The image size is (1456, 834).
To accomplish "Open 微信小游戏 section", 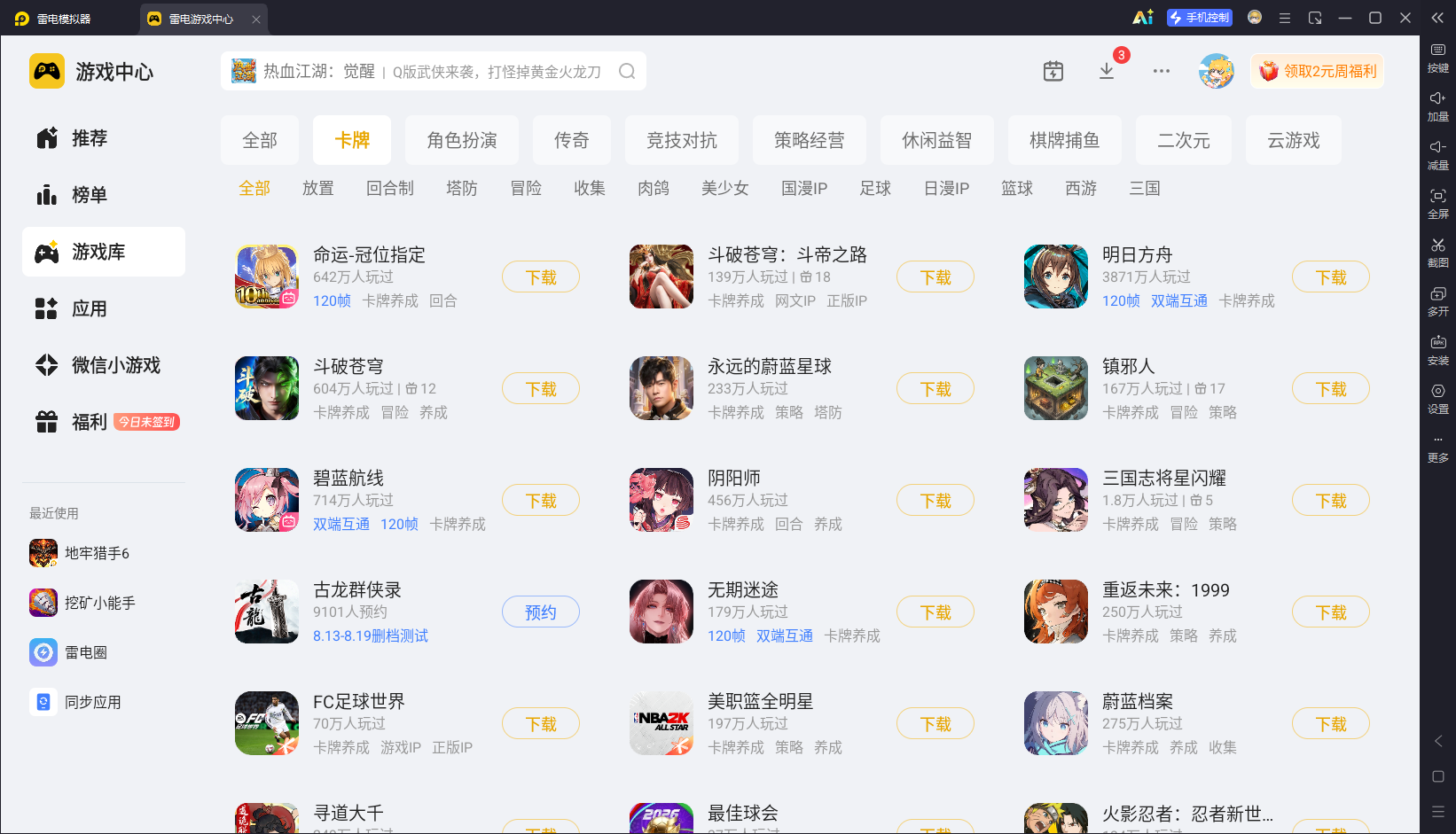I will tap(104, 365).
